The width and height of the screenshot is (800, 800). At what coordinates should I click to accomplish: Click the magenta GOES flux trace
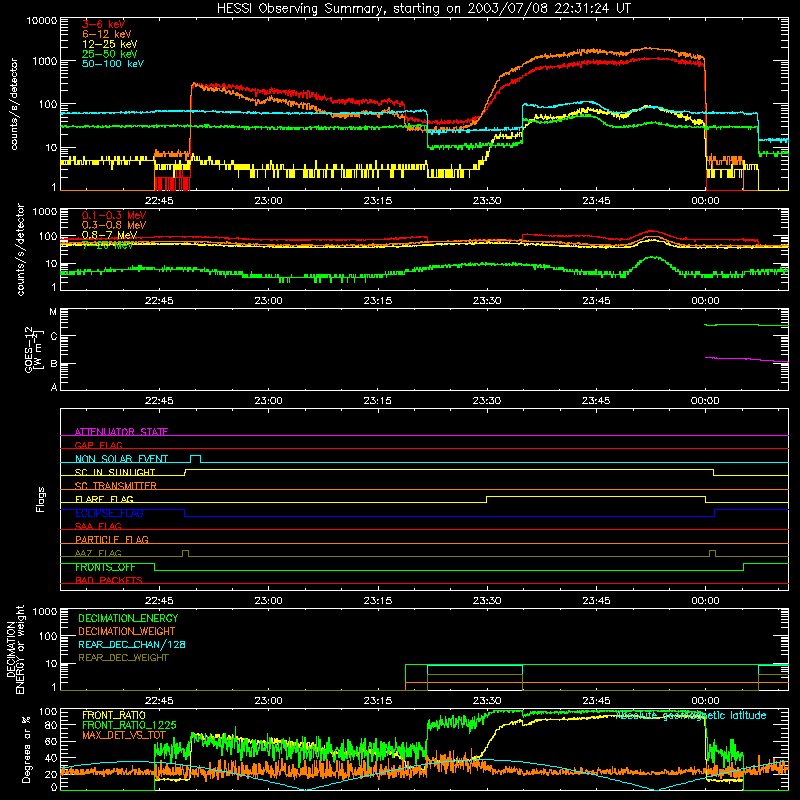coord(746,359)
